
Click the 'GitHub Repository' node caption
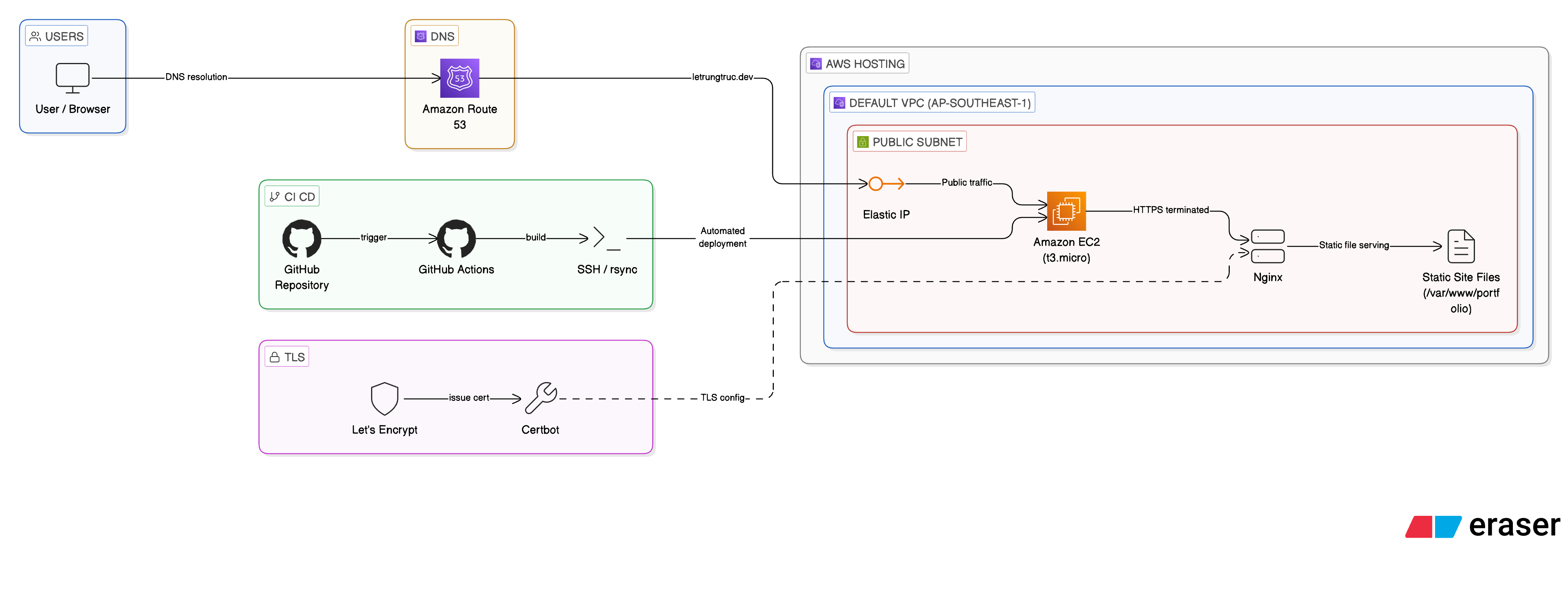(x=301, y=278)
